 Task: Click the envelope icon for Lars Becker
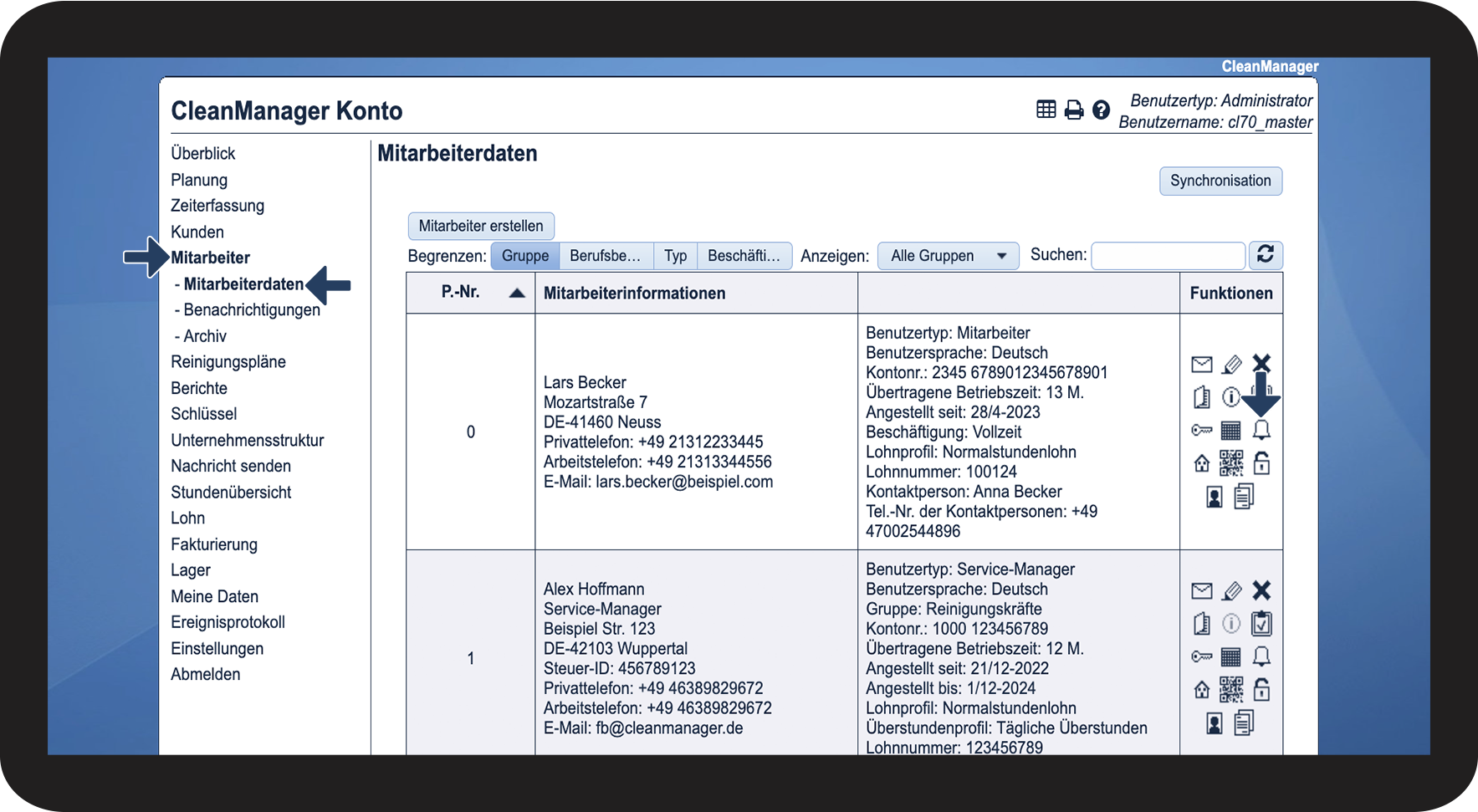(x=1201, y=364)
